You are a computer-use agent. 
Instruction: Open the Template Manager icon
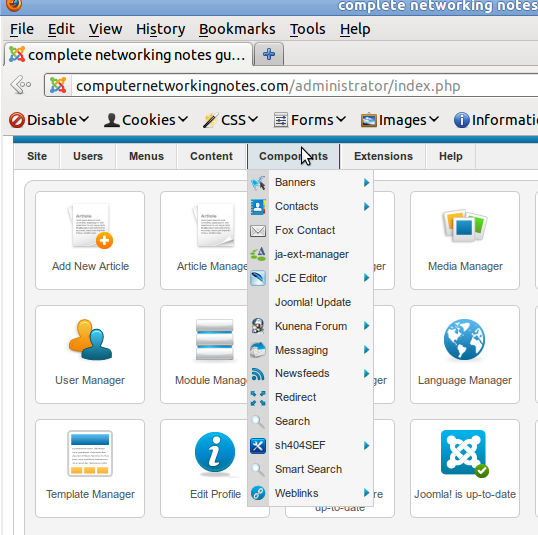pyautogui.click(x=90, y=453)
